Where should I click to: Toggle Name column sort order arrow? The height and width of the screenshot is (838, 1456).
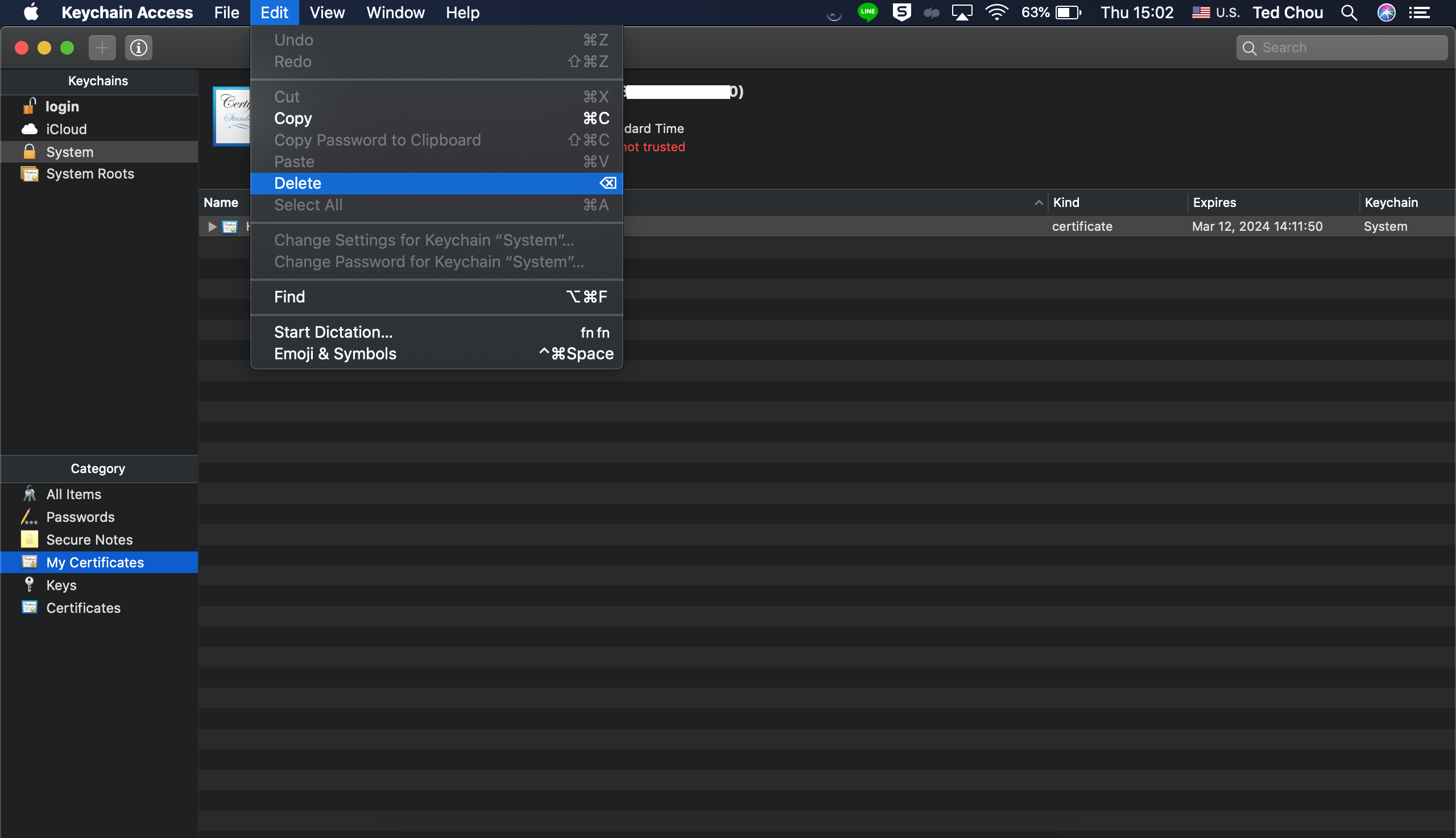[1039, 202]
